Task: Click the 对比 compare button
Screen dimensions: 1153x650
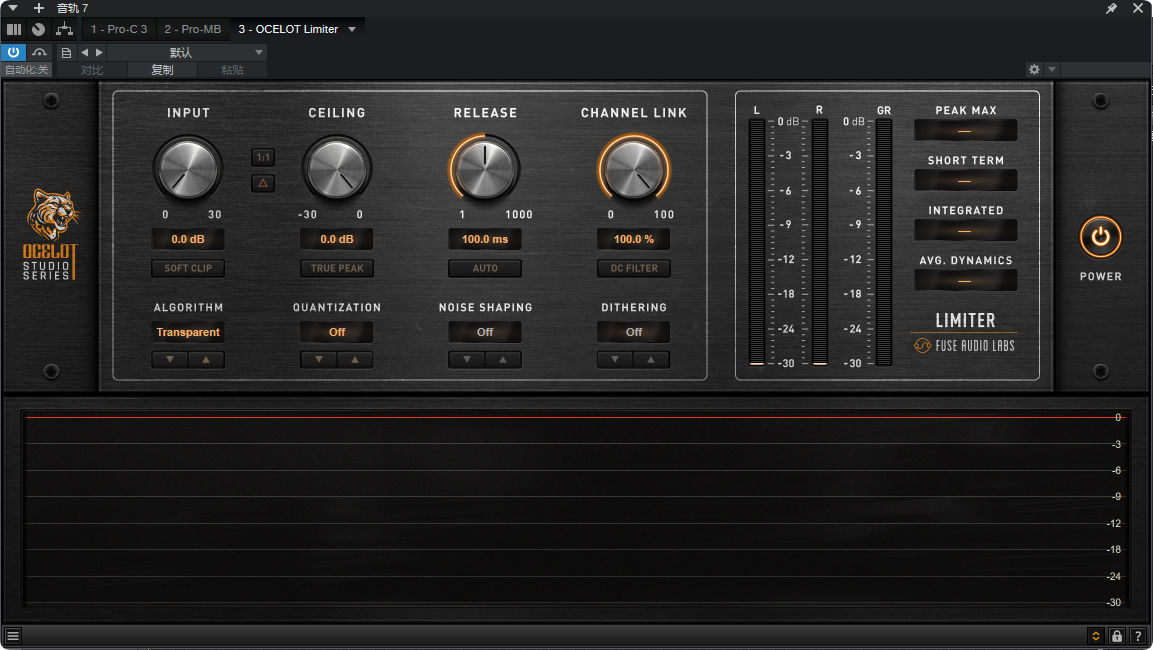Action: coord(92,70)
